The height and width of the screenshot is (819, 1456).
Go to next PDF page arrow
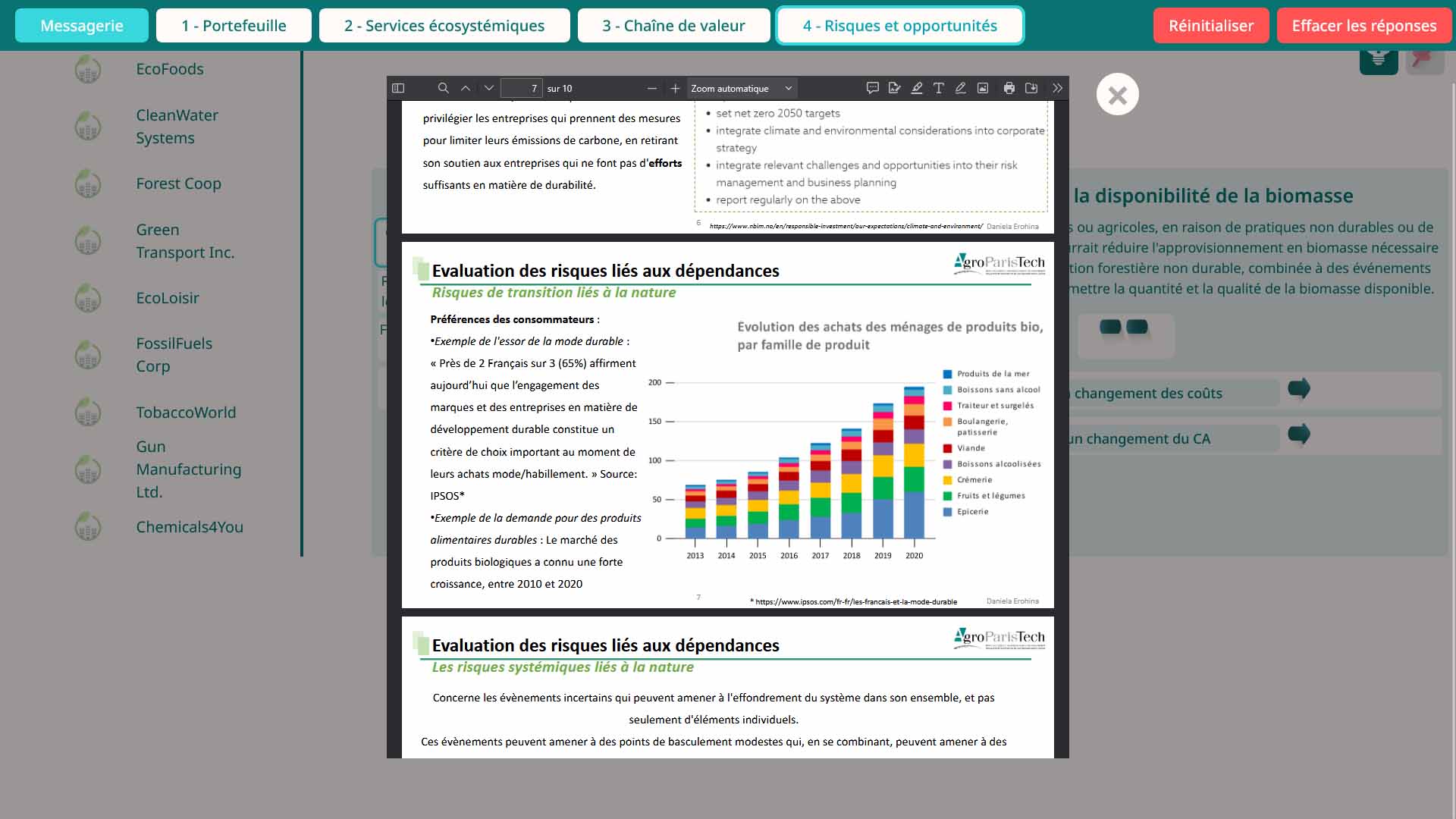pyautogui.click(x=489, y=89)
